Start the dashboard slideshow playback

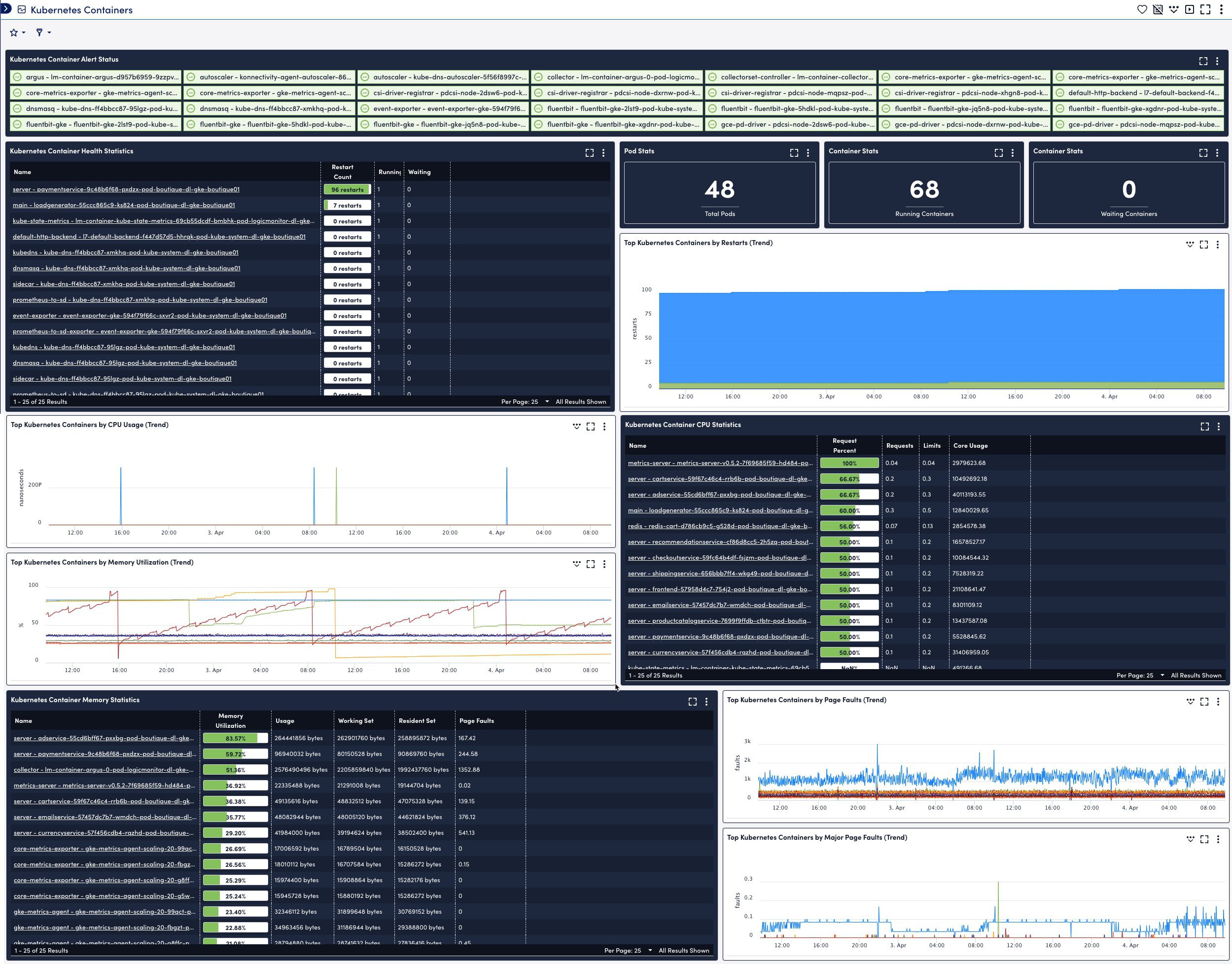(x=1189, y=9)
